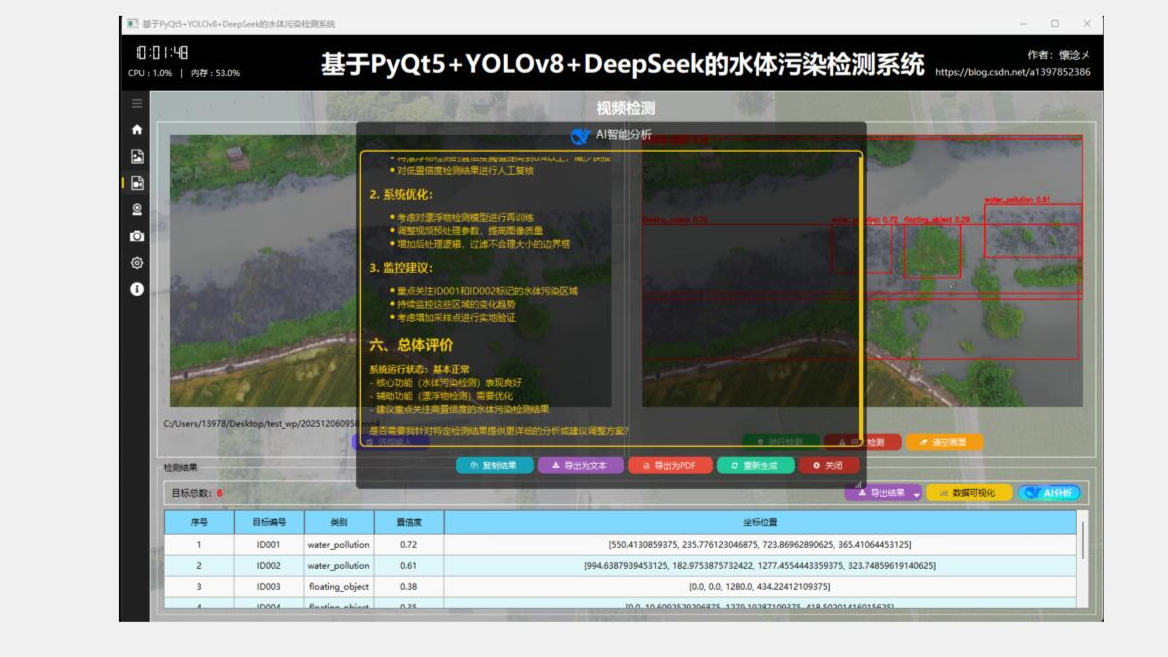Select the floating_object cell in row 3
The width and height of the screenshot is (1168, 657).
click(x=339, y=586)
